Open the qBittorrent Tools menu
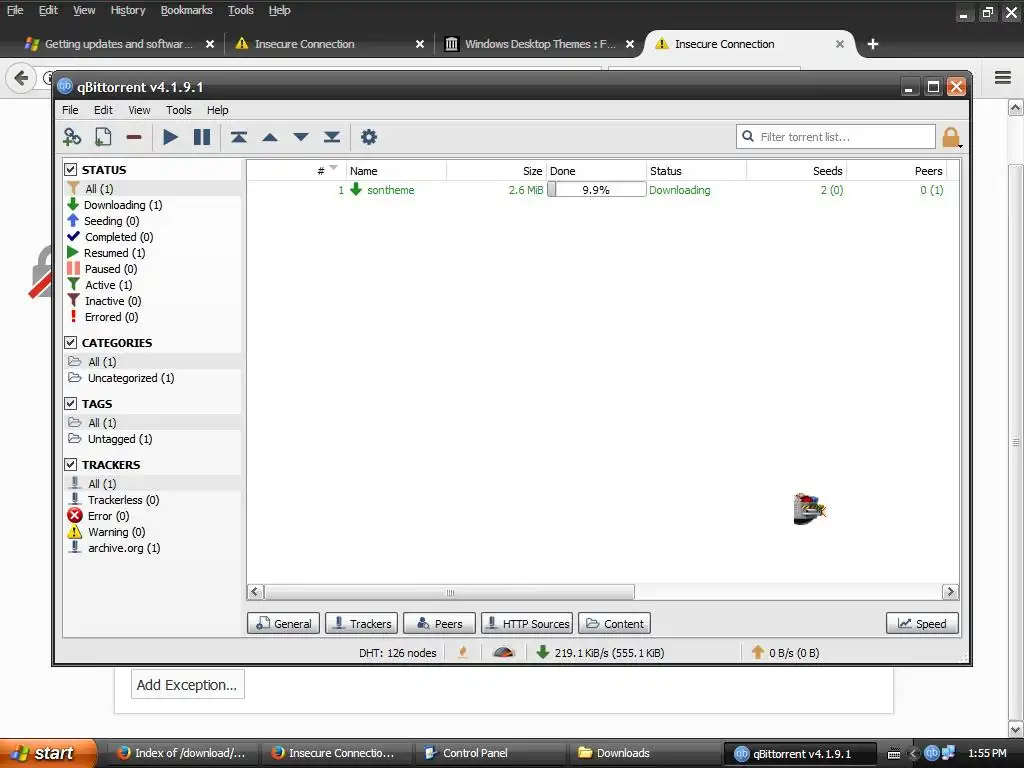1024x768 pixels. 178,110
